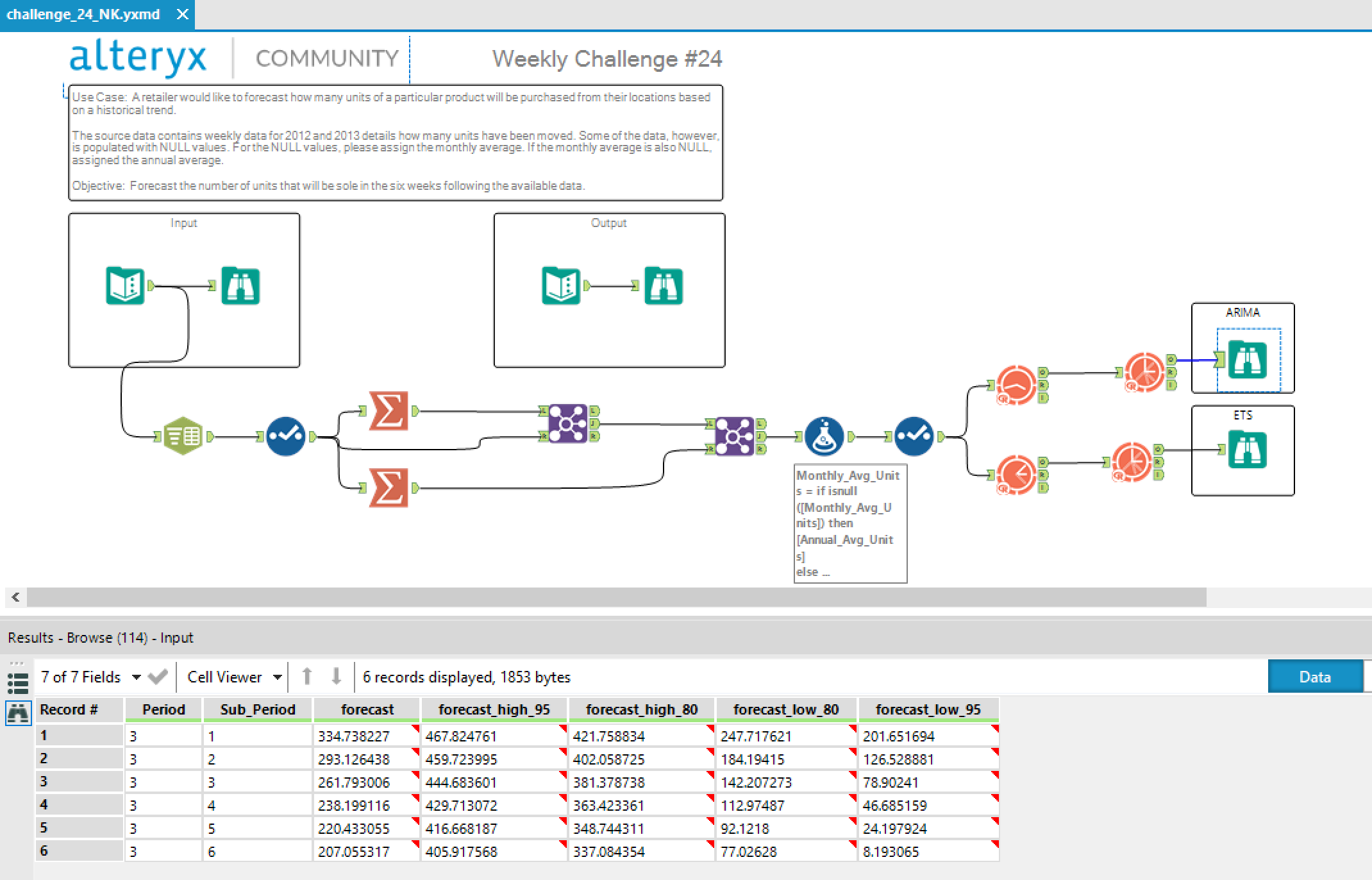Open the Input Data tool in the Input container

click(x=126, y=286)
